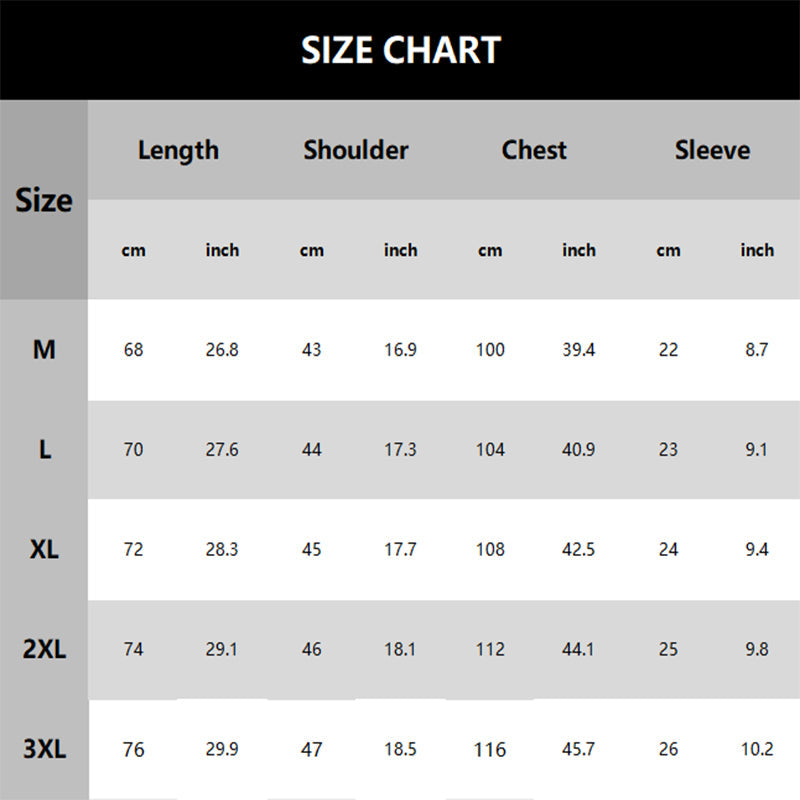The image size is (800, 800).
Task: Click the XL size row label
Action: point(44,550)
